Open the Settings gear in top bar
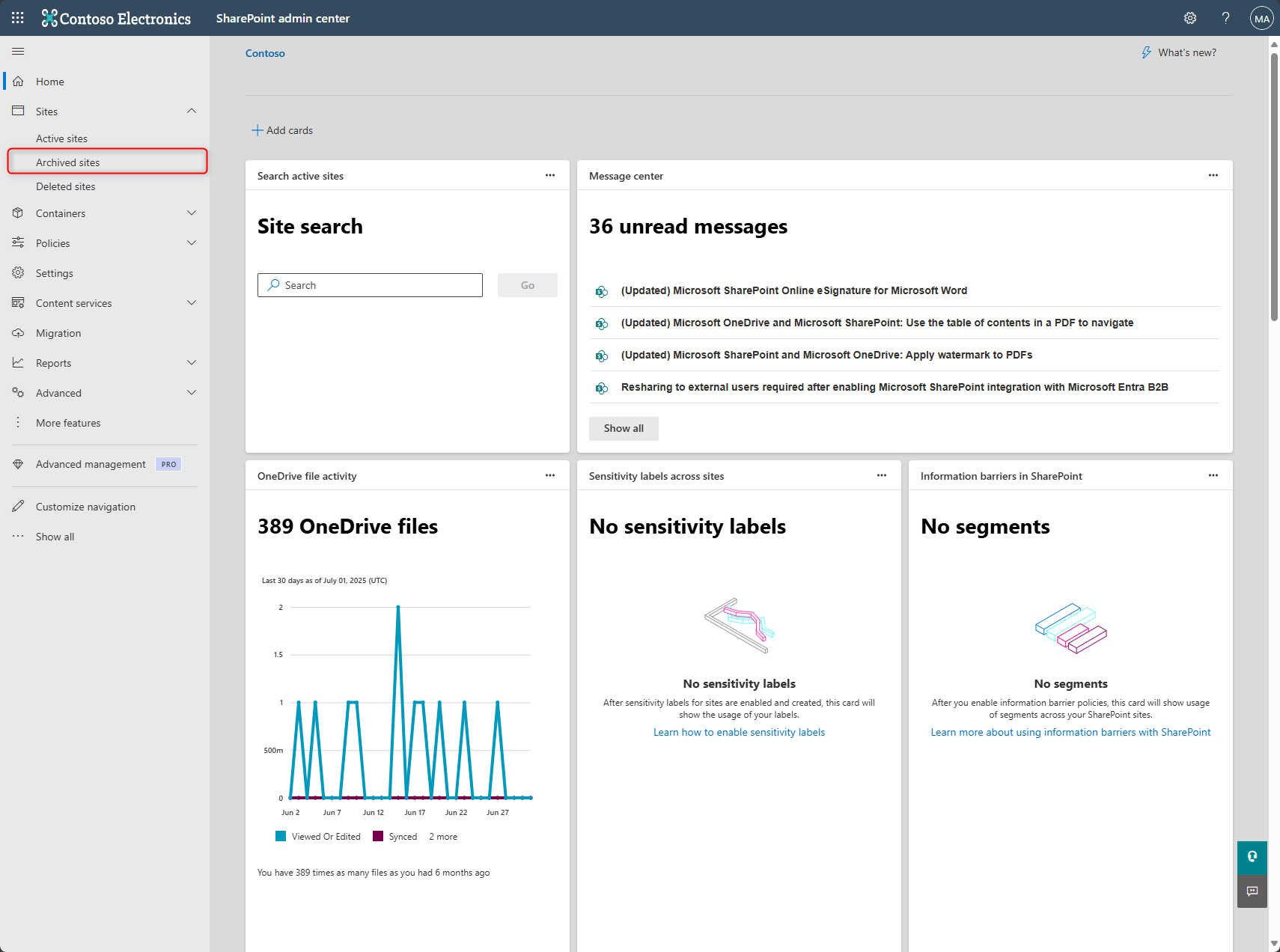 [x=1189, y=17]
